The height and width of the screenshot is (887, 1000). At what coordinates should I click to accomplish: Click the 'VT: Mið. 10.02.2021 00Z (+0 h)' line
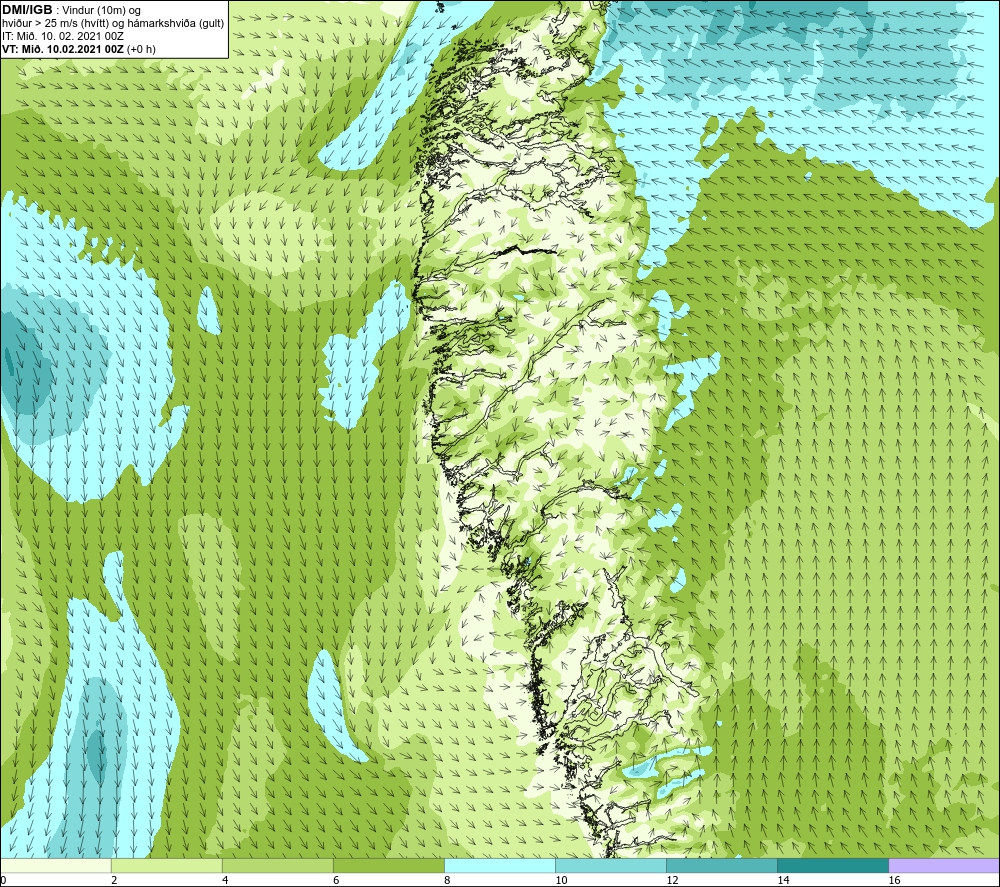[x=78, y=48]
